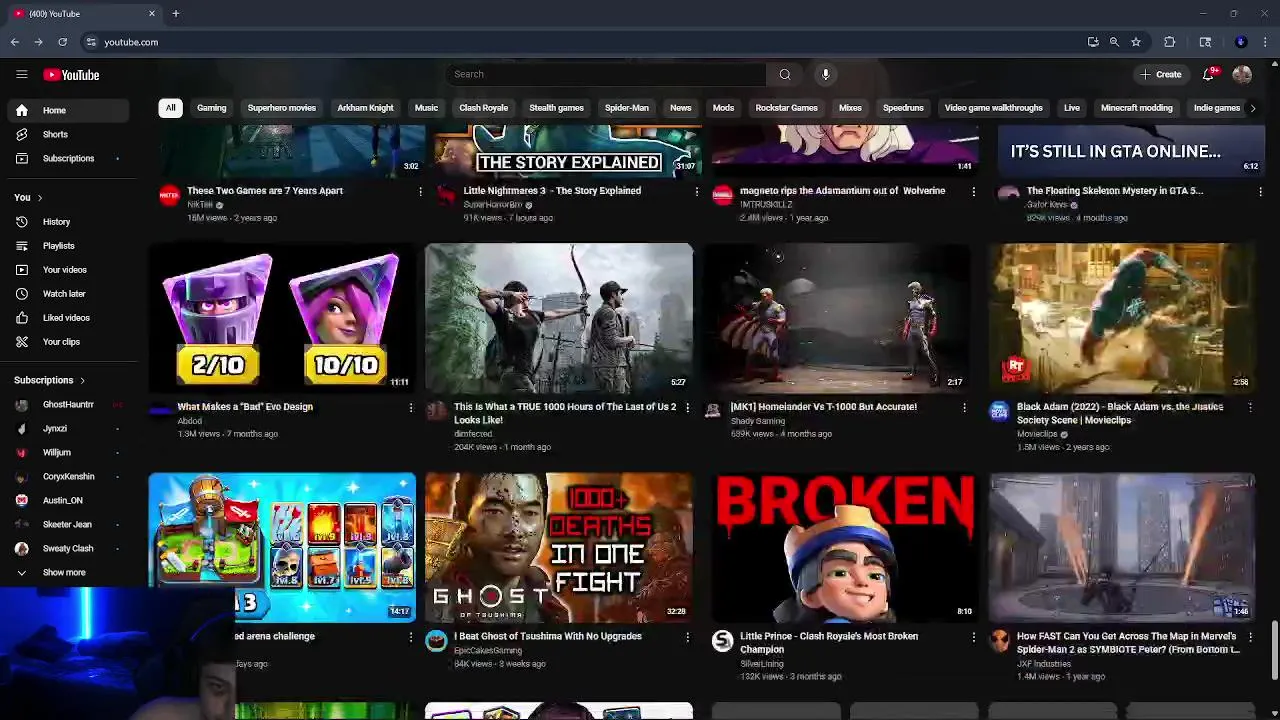Select the Speedruns chip

coord(903,108)
